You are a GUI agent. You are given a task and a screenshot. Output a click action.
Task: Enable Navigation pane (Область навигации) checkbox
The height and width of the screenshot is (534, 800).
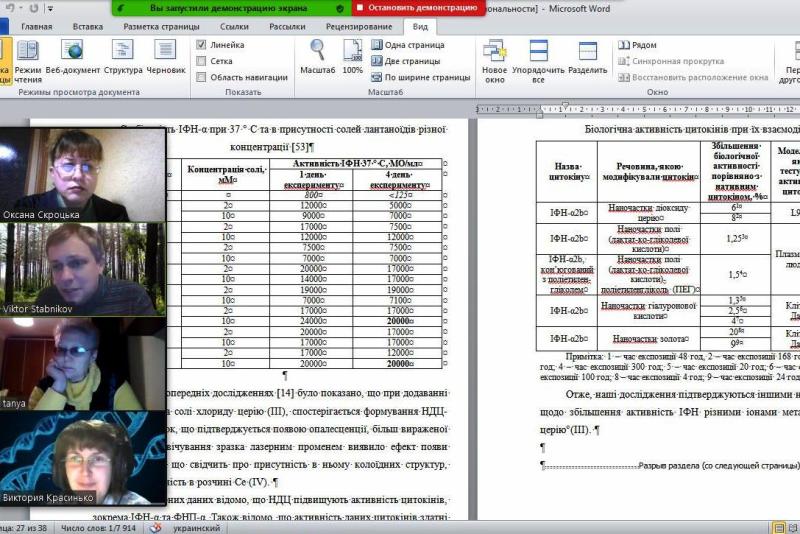pyautogui.click(x=201, y=78)
